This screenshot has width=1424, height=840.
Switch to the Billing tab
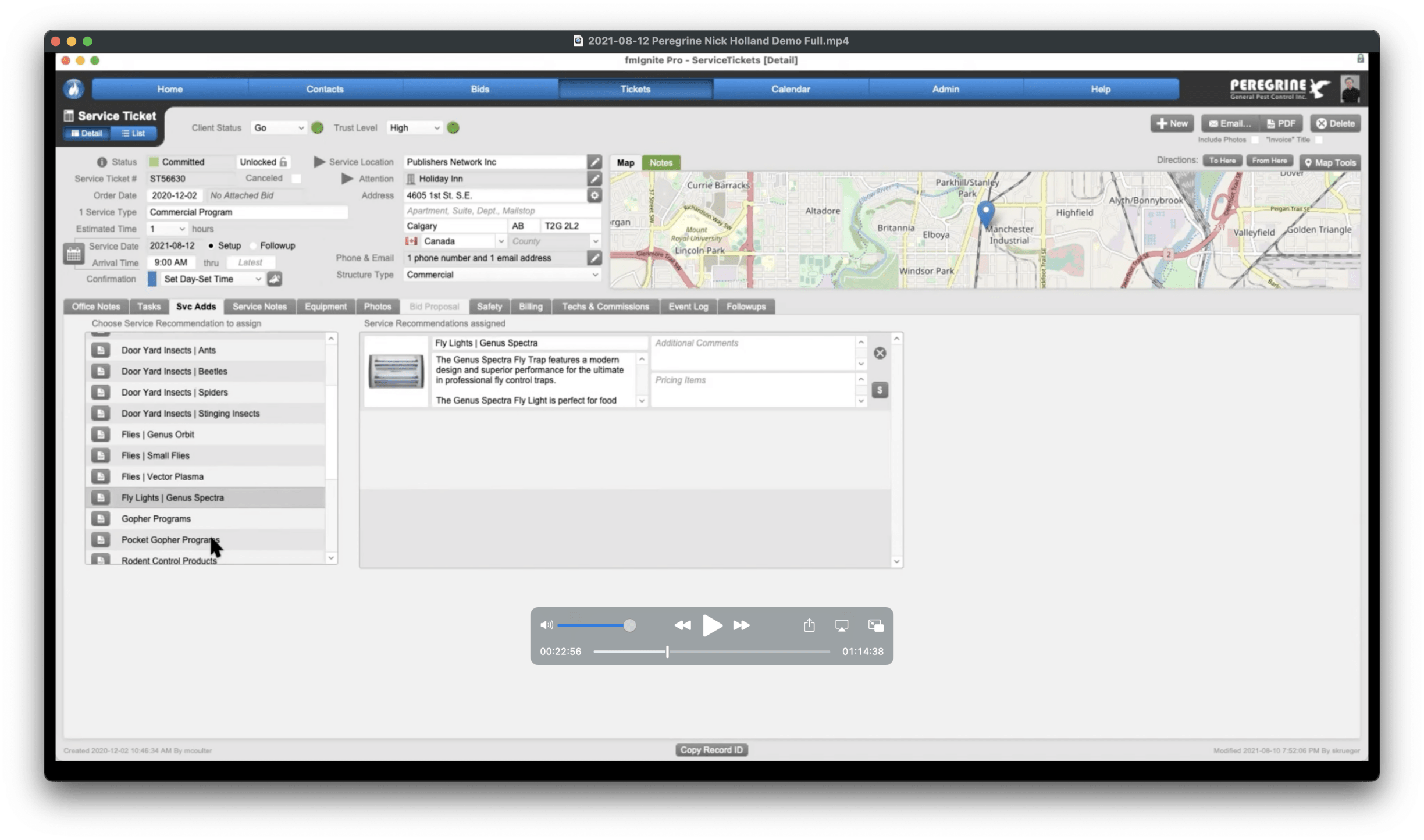point(530,307)
